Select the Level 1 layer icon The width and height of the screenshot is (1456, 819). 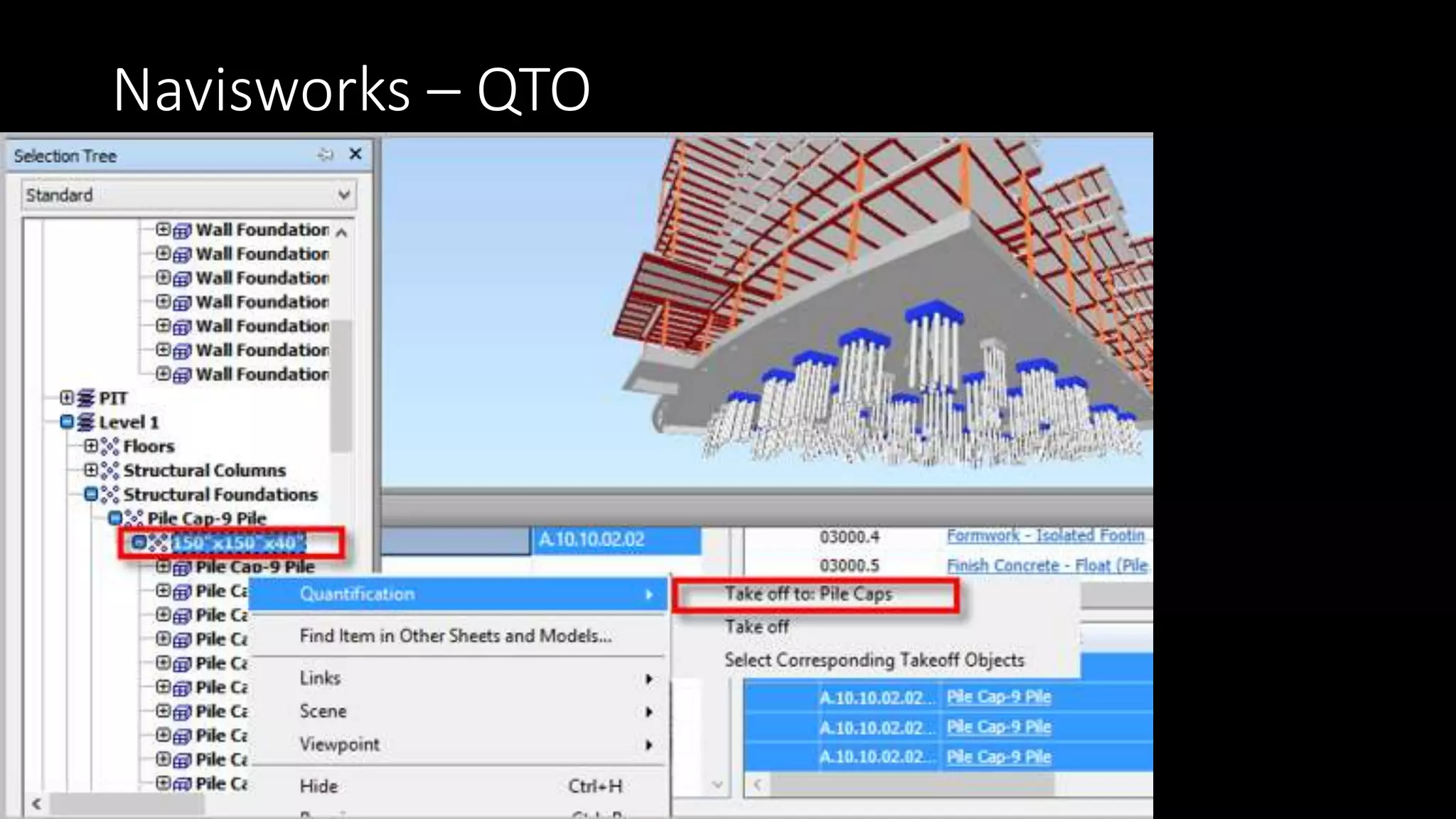[x=86, y=422]
